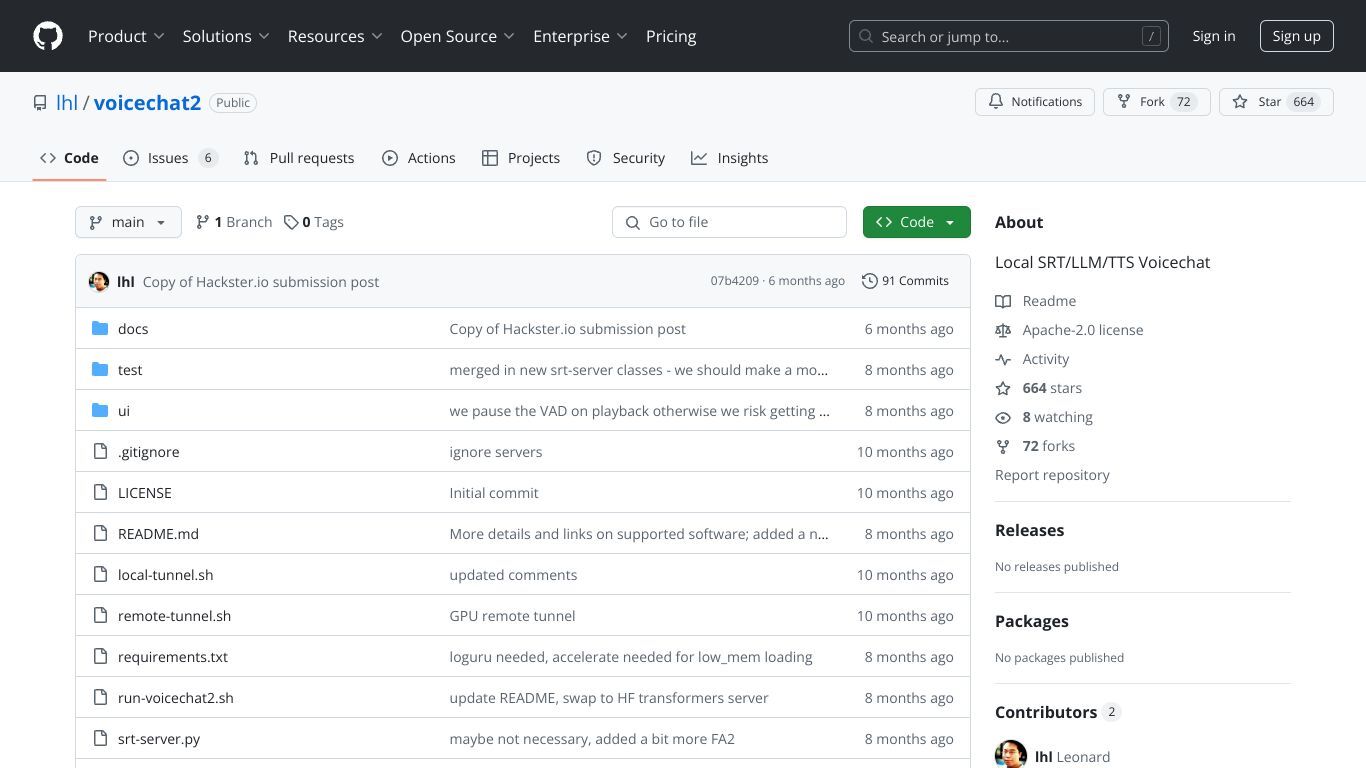The image size is (1366, 768).
Task: Open the srt-server.py file name
Action: (x=159, y=739)
